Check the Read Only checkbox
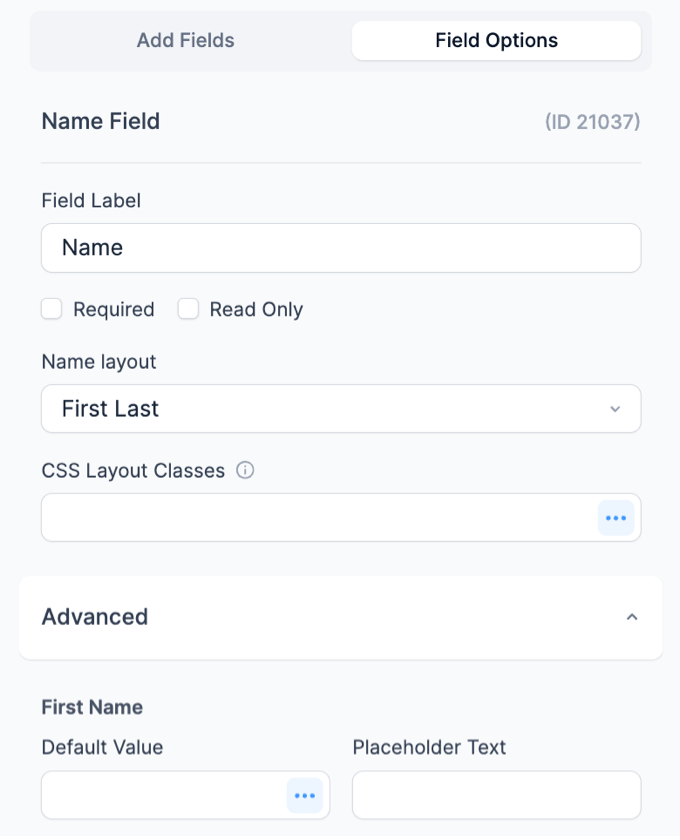This screenshot has height=840, width=680. pyautogui.click(x=188, y=309)
